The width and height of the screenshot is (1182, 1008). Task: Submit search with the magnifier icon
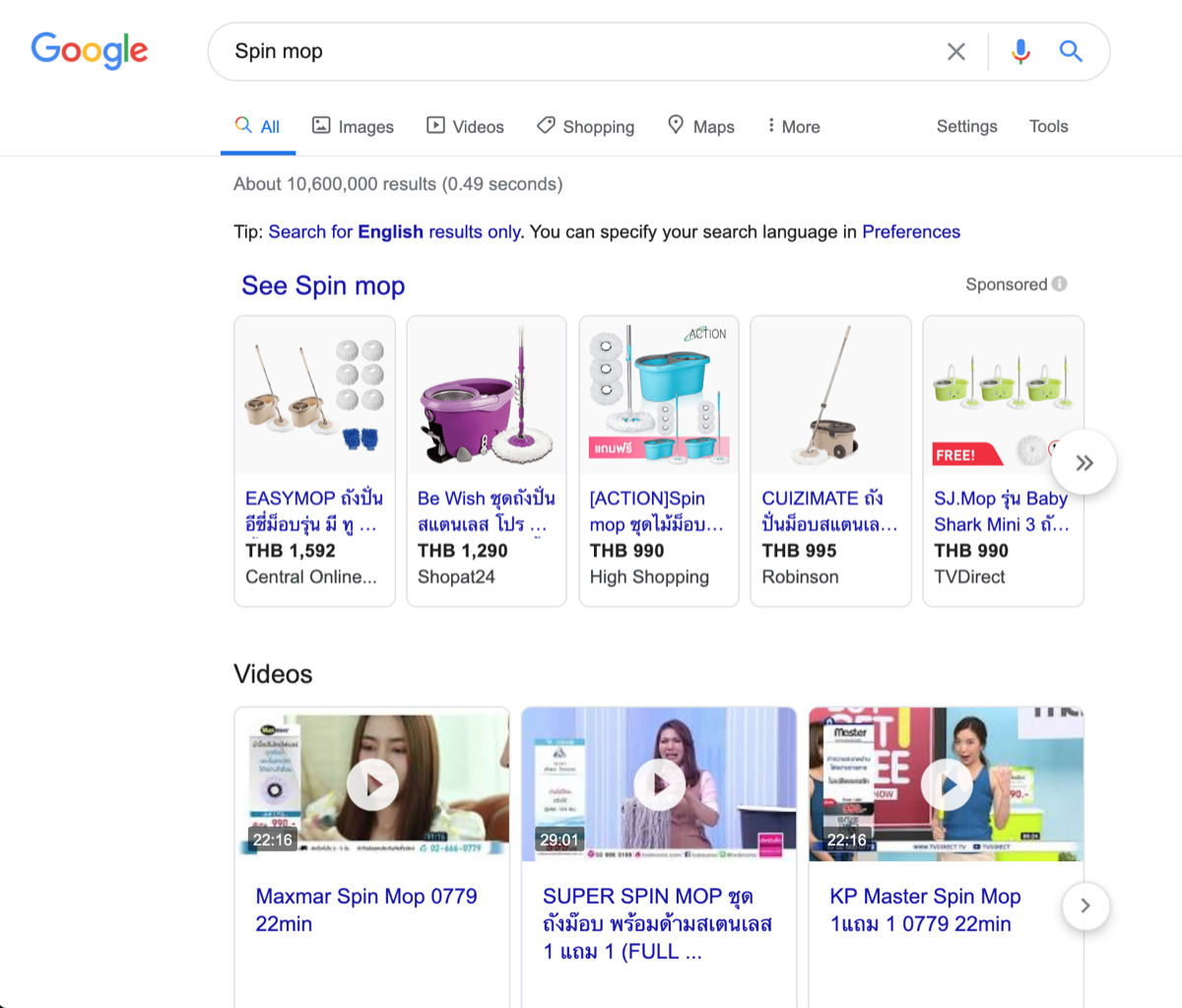click(x=1071, y=51)
